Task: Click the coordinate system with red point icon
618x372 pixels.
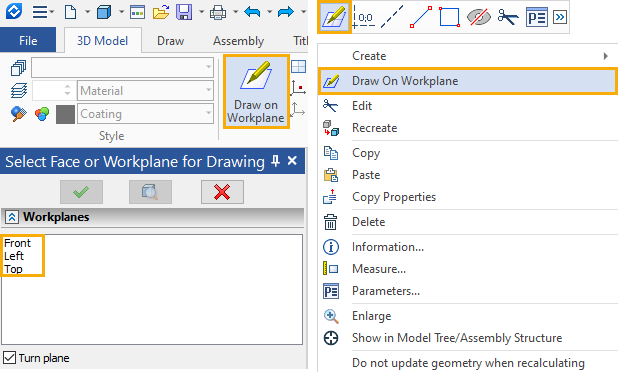Action: coord(298,87)
